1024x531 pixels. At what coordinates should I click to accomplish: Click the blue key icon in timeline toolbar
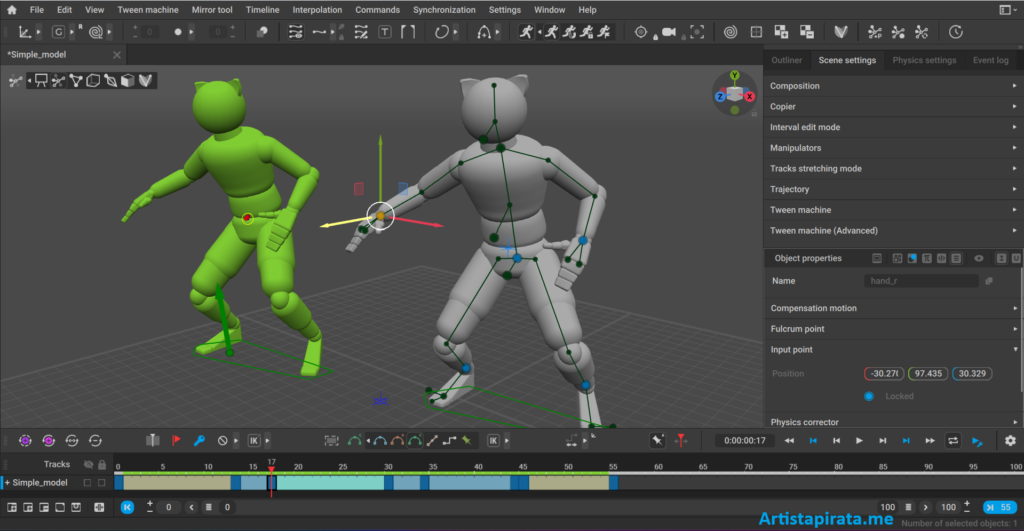point(199,440)
